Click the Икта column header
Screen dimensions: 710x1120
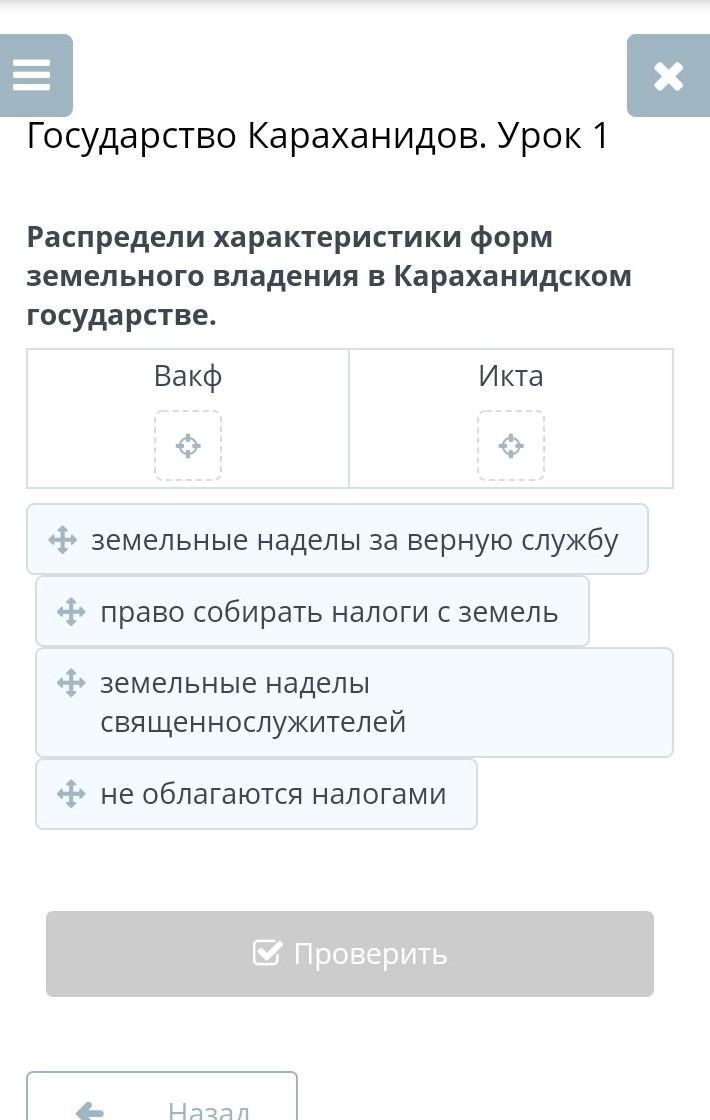click(511, 376)
